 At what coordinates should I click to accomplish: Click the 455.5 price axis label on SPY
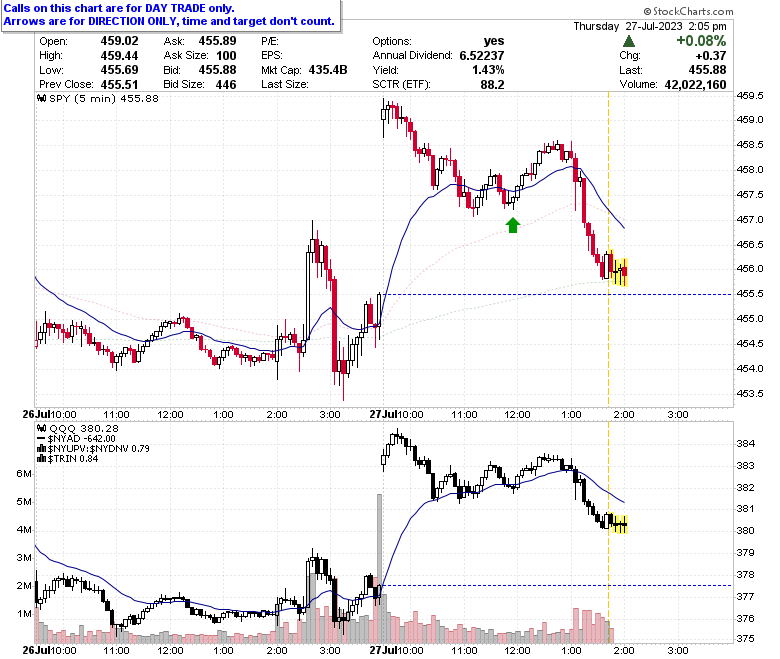click(750, 294)
